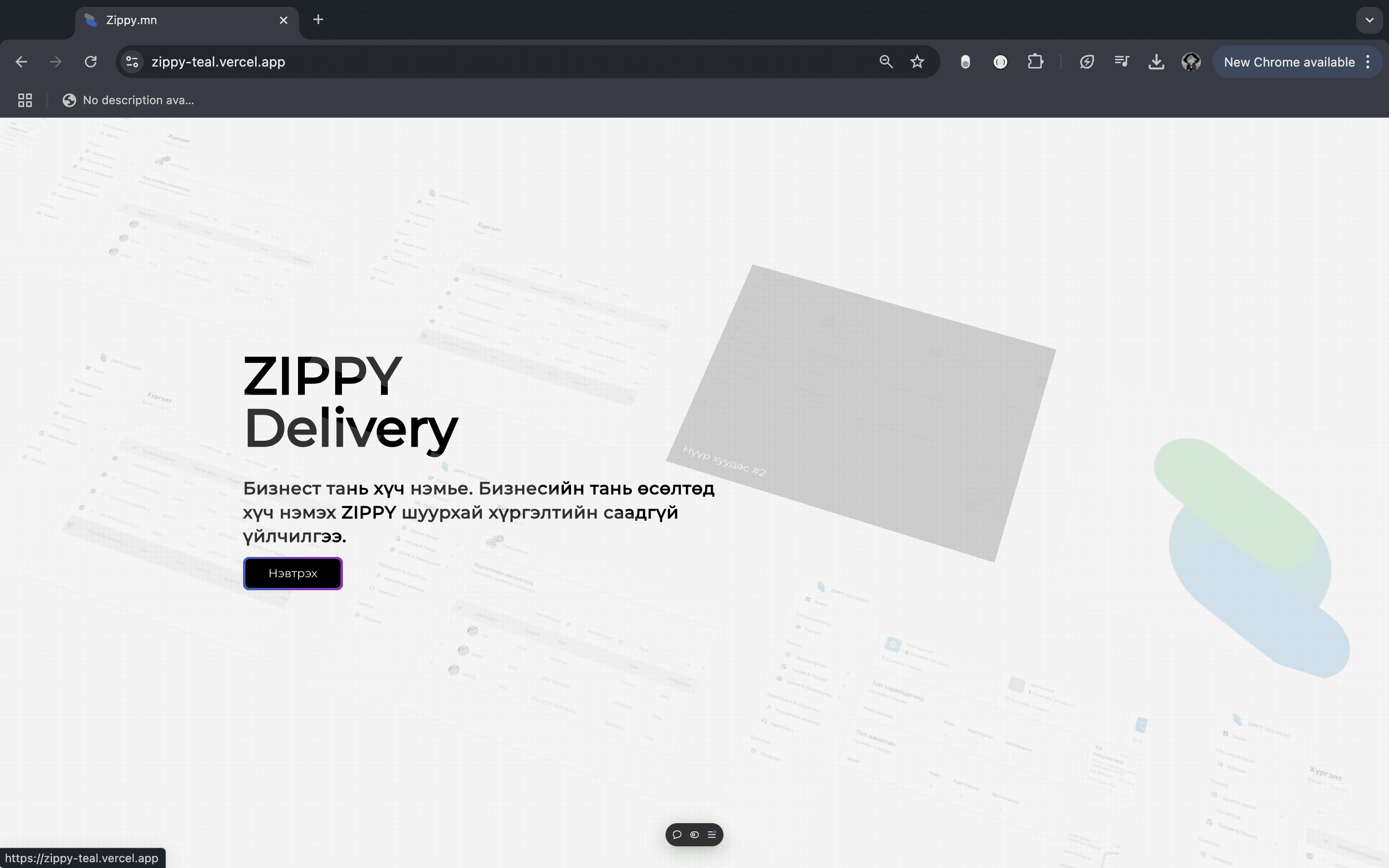Open the leaf lightning performance icon
1389x868 pixels.
click(x=1087, y=62)
